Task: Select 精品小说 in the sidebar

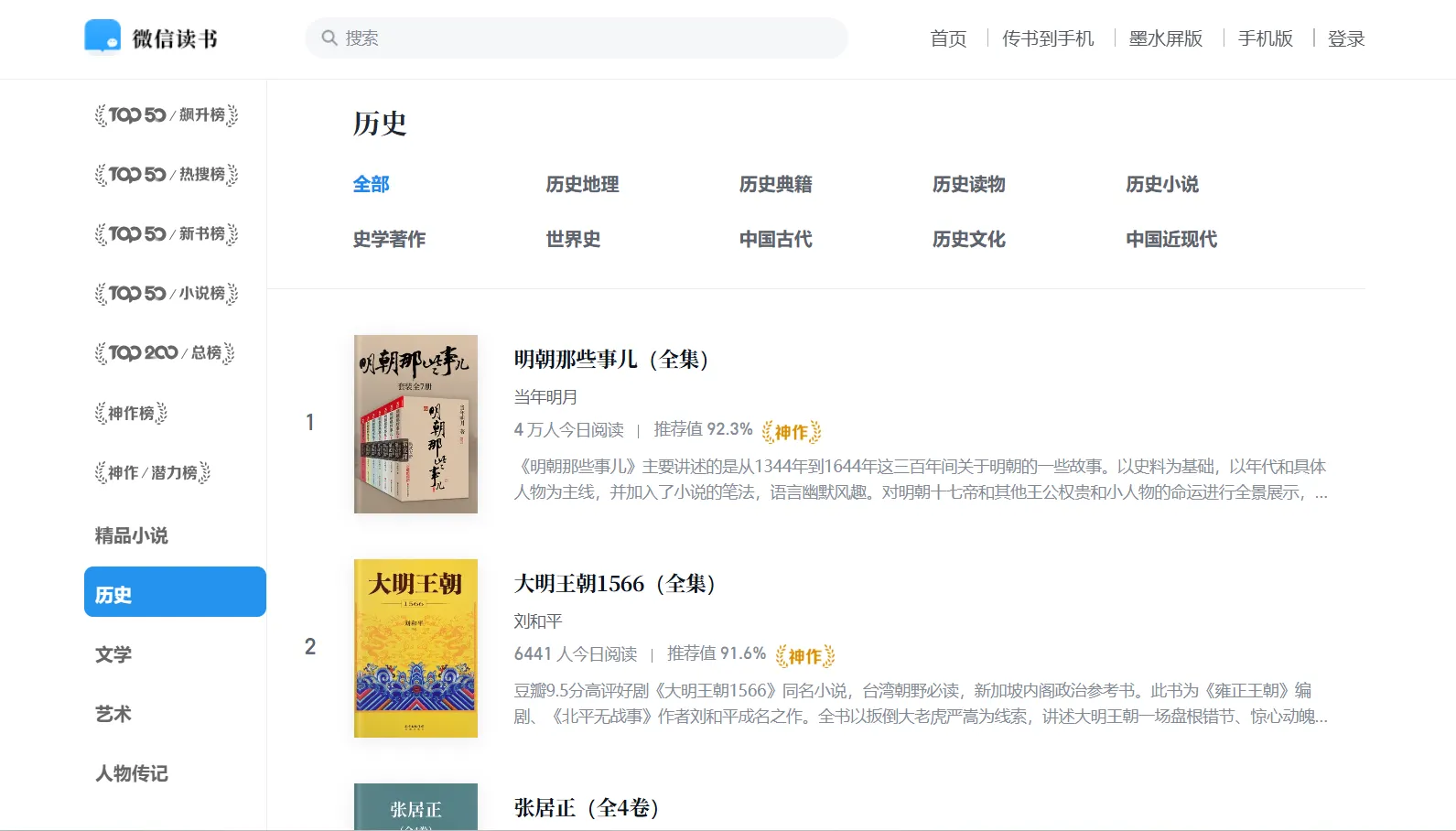Action: (132, 535)
